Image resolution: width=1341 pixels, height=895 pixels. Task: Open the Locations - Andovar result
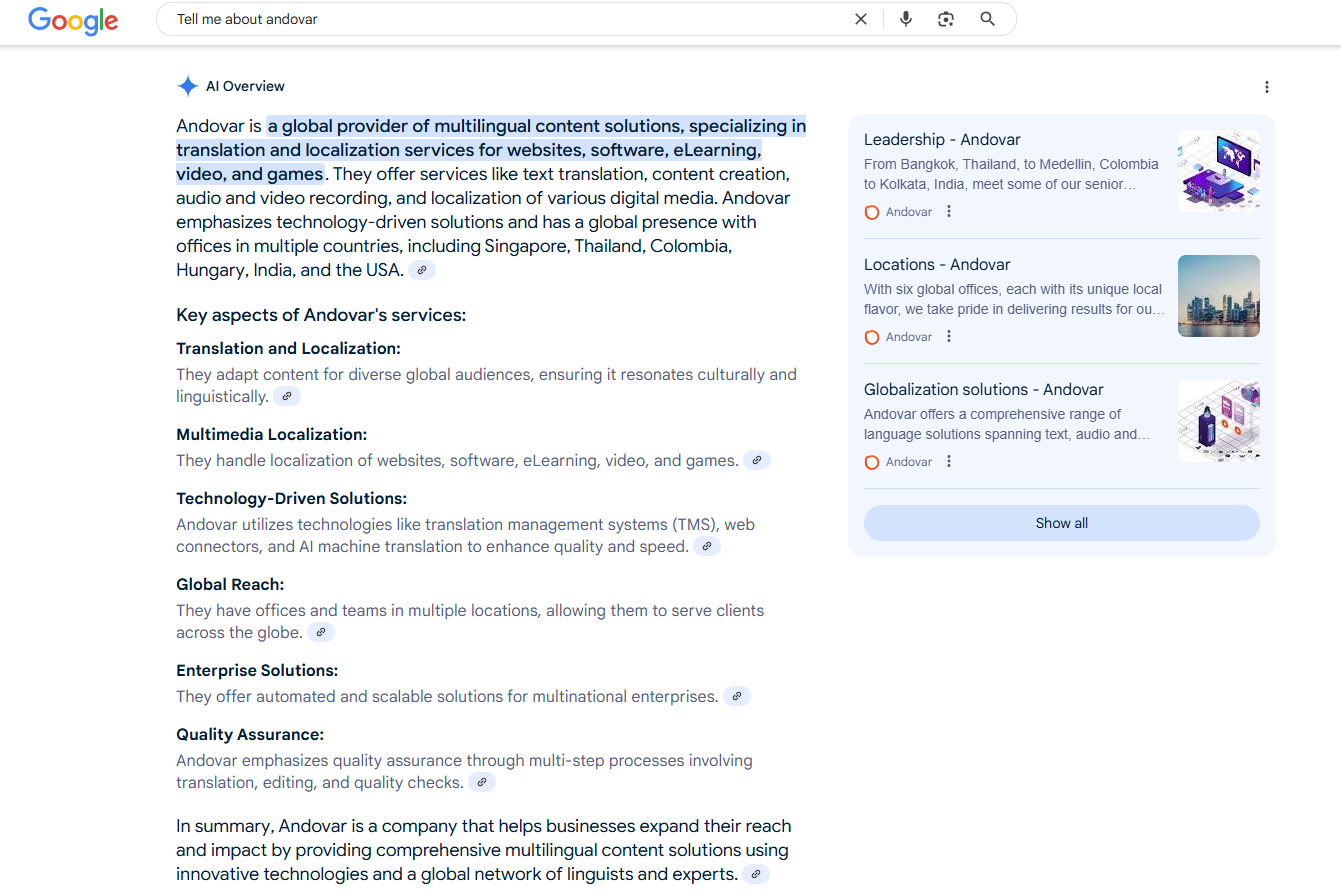[937, 265]
